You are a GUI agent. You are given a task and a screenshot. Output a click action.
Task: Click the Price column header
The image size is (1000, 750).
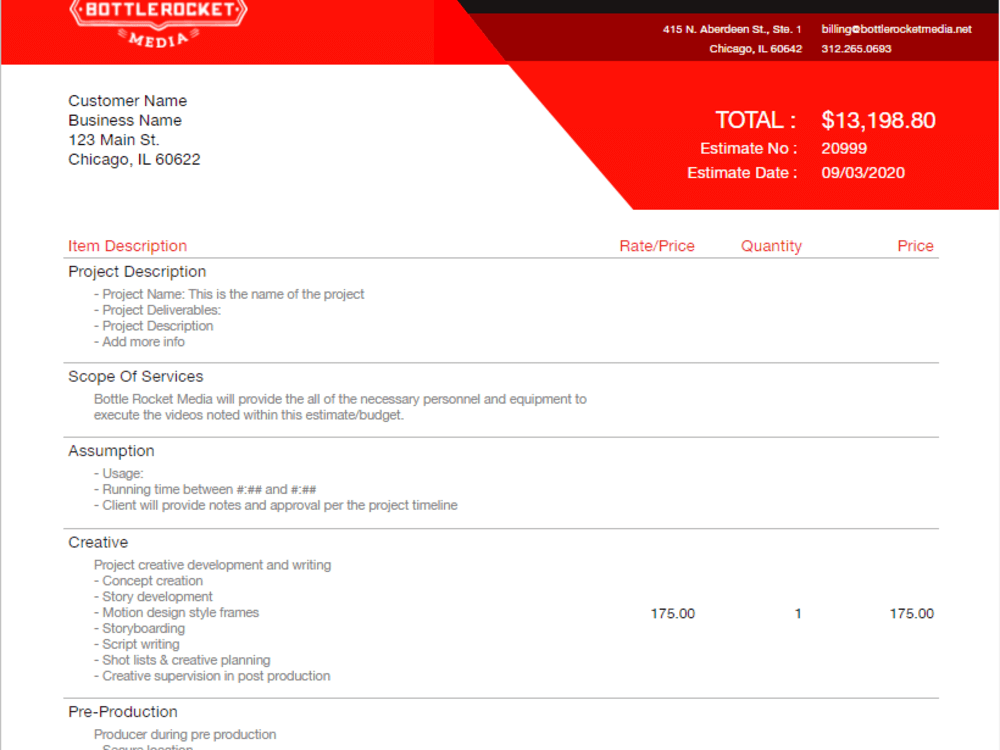915,246
